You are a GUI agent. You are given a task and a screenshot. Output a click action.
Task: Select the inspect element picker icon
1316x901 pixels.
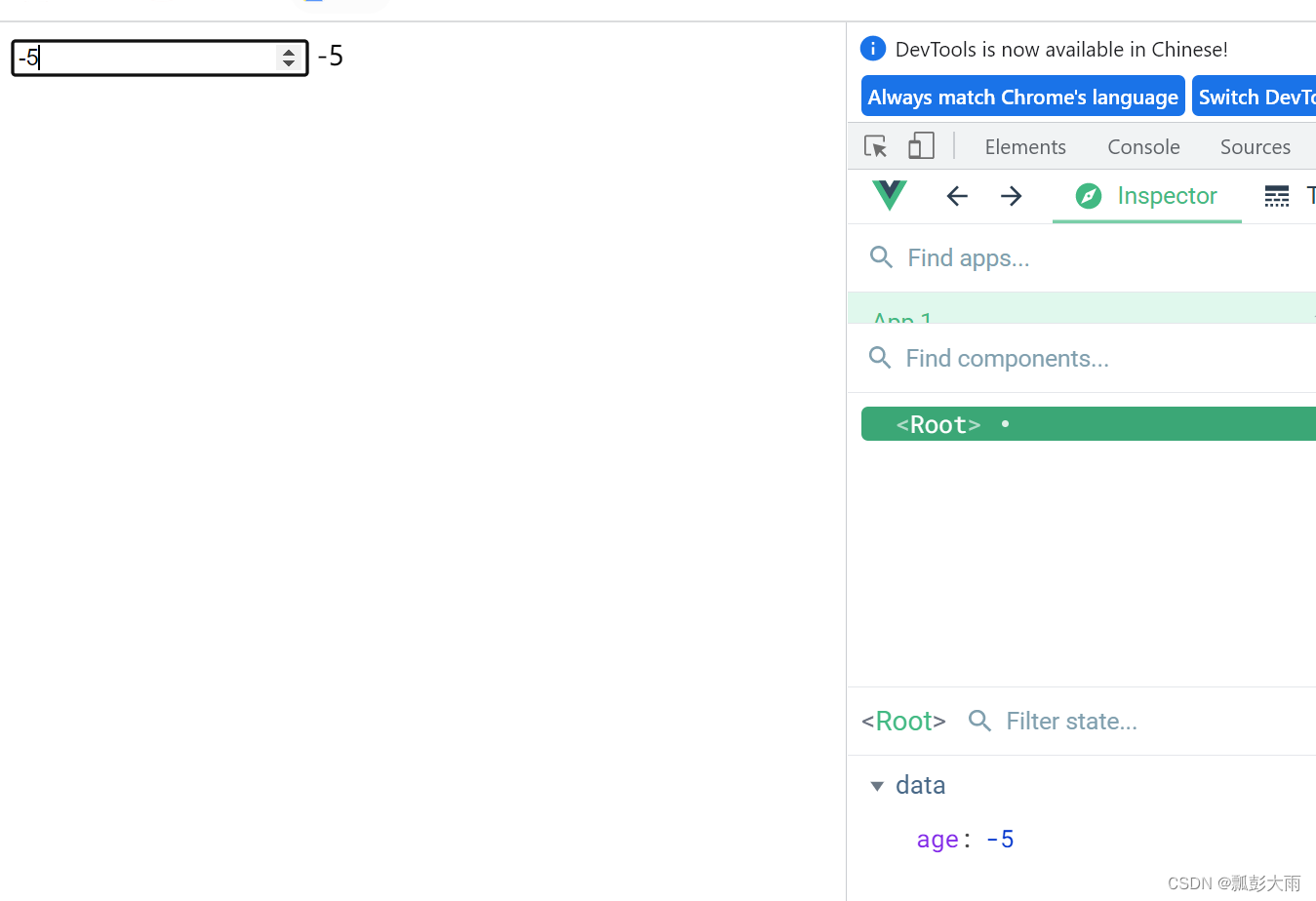pos(875,144)
